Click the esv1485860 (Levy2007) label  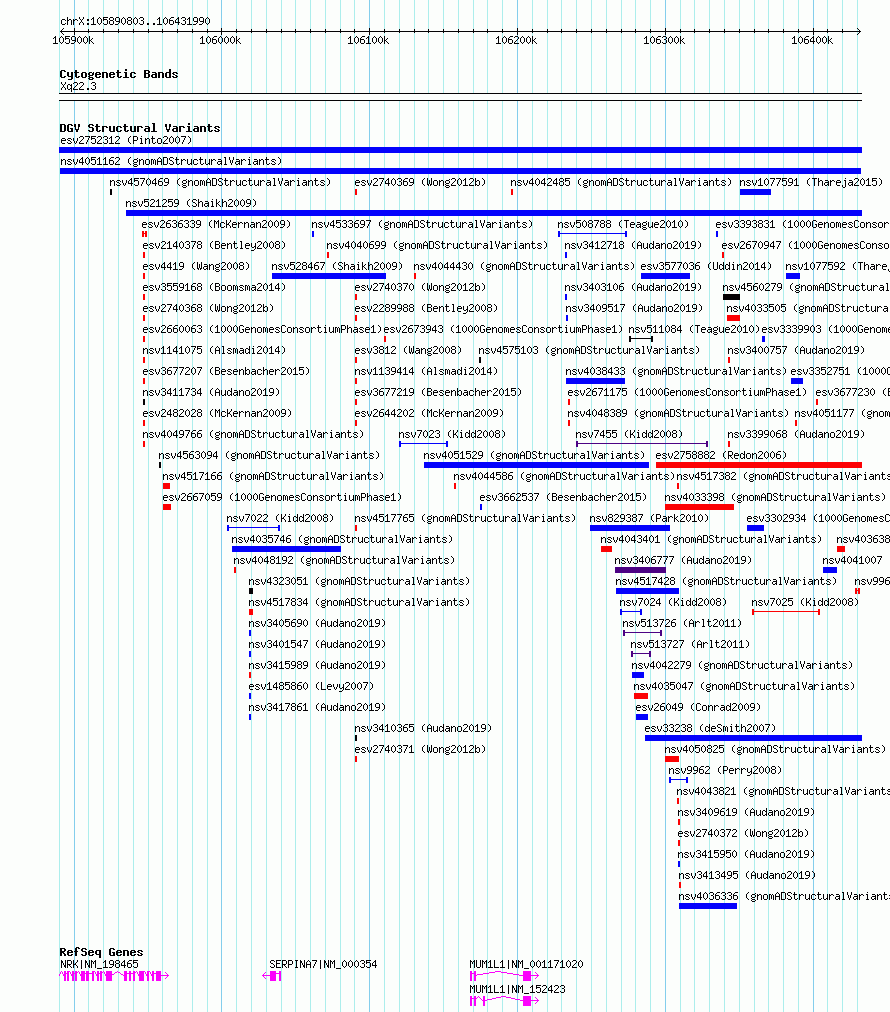pyautogui.click(x=311, y=686)
